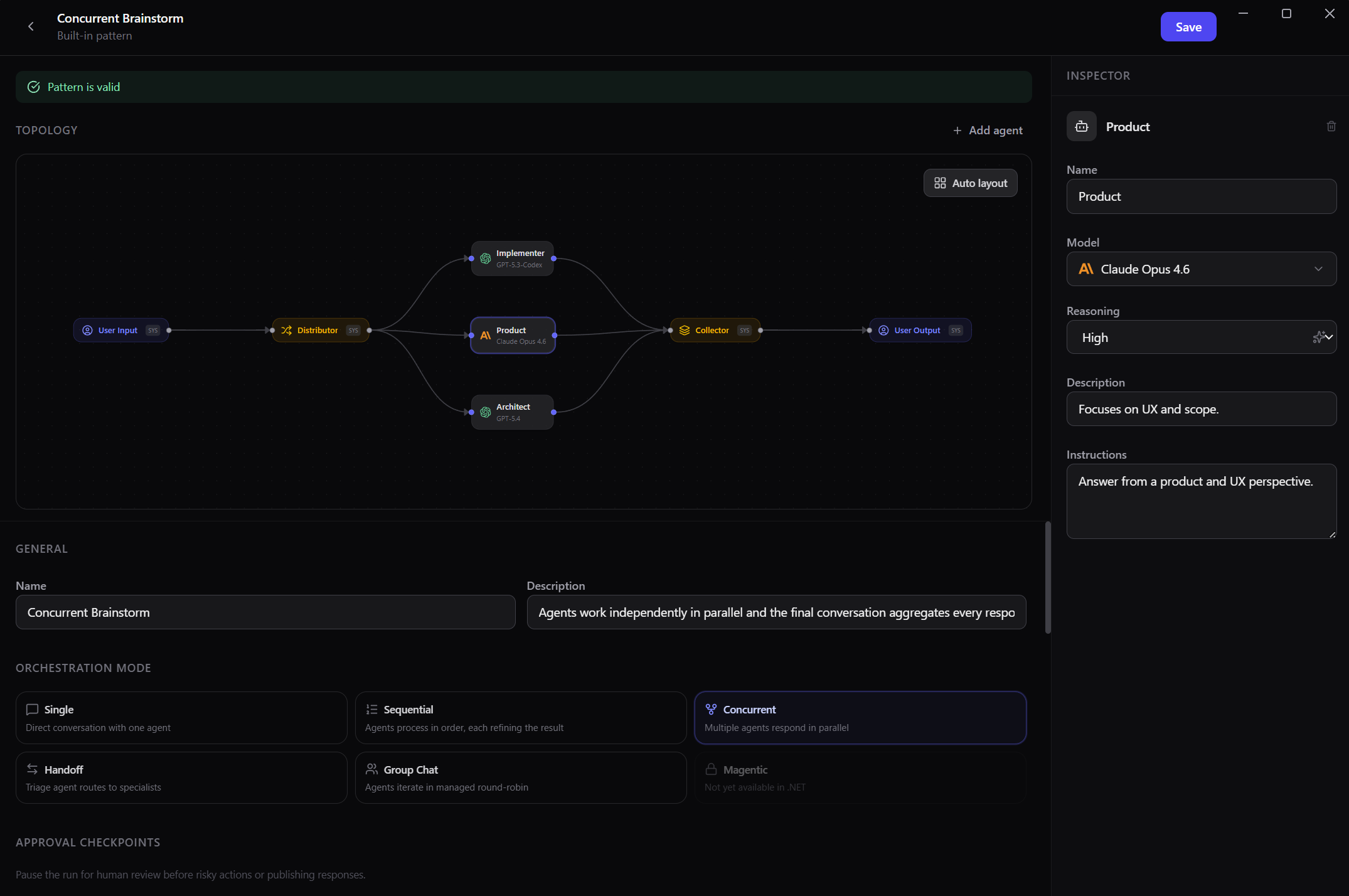
Task: Click the User Output person icon
Action: click(x=884, y=330)
